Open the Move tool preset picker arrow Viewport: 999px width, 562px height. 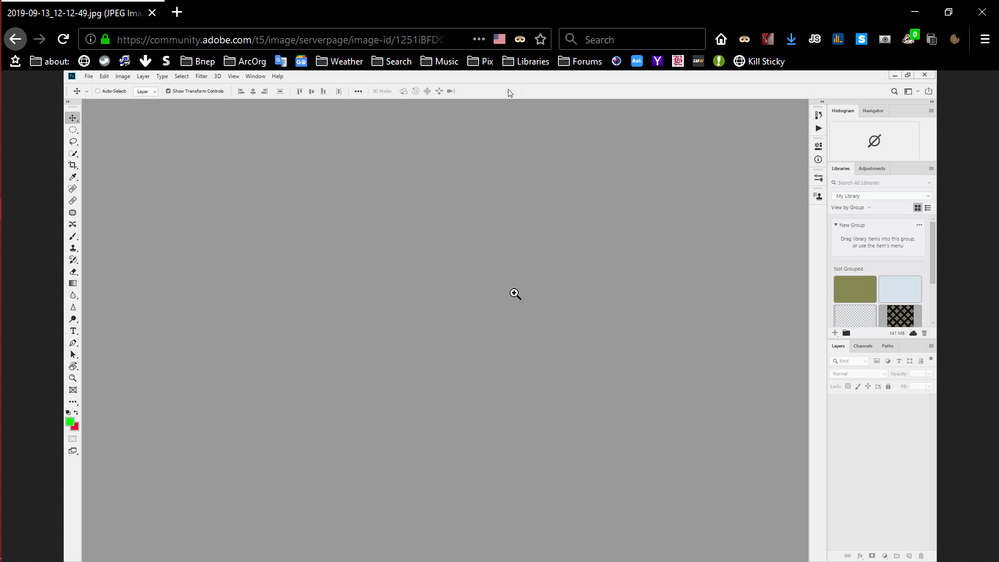87,91
